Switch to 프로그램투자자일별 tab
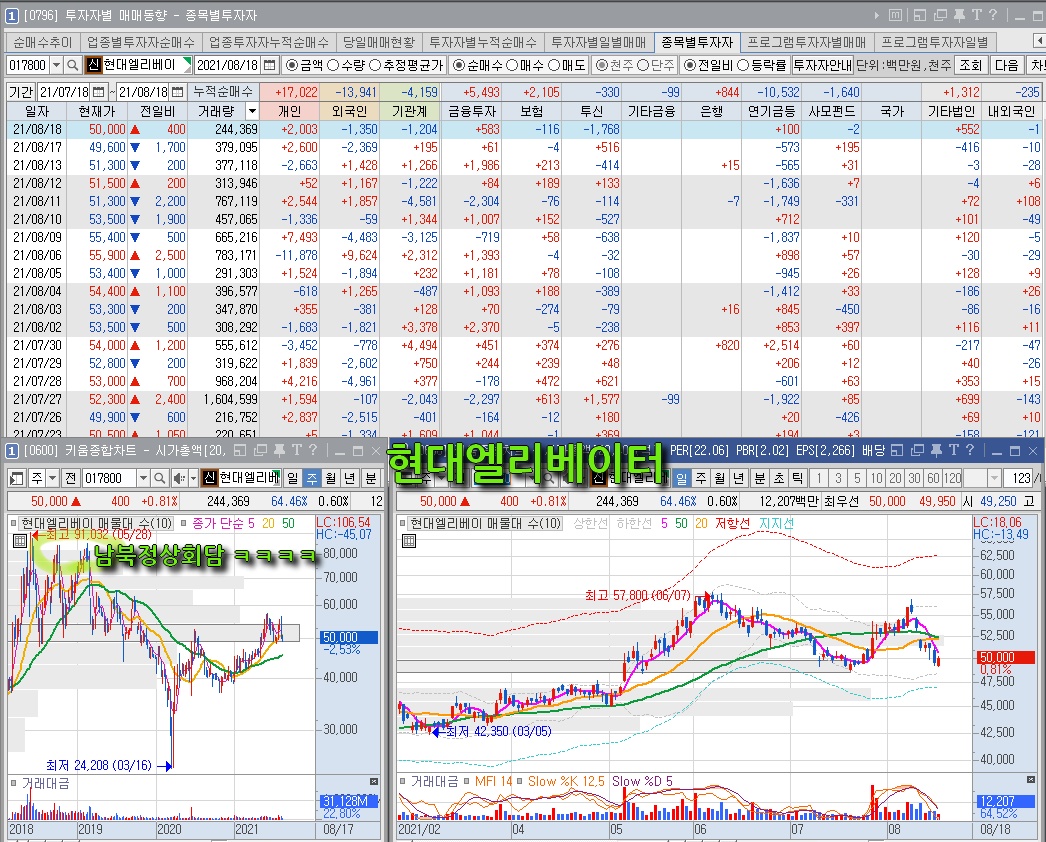Screen dimensions: 1046x842 [934, 43]
